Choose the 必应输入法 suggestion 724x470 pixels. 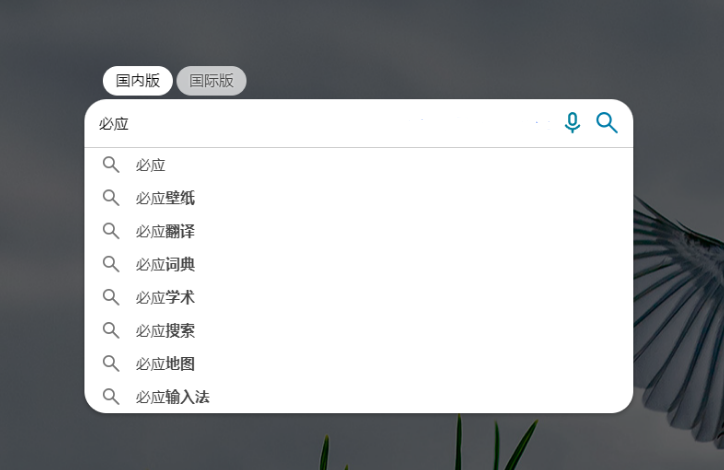[x=359, y=397]
